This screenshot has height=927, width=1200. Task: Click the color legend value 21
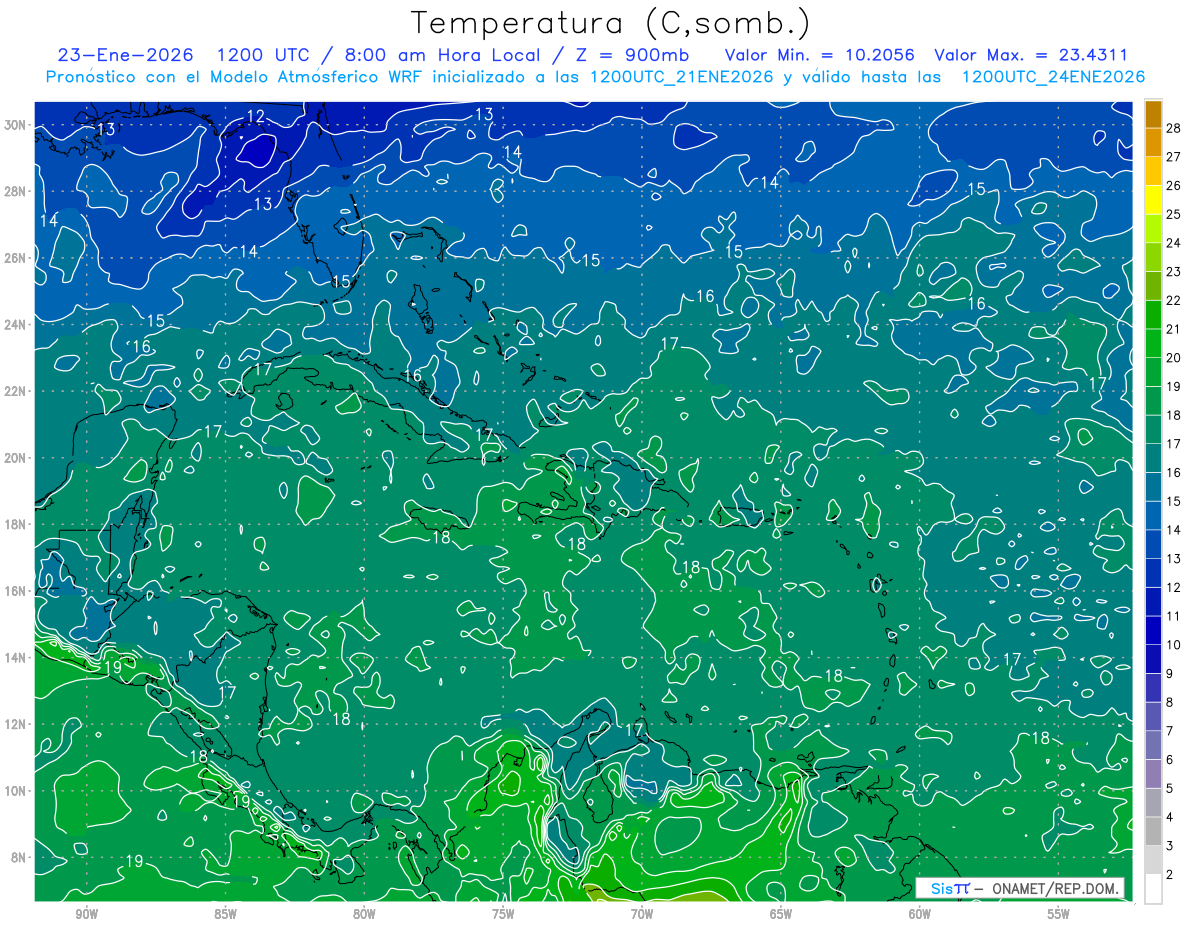[1174, 329]
